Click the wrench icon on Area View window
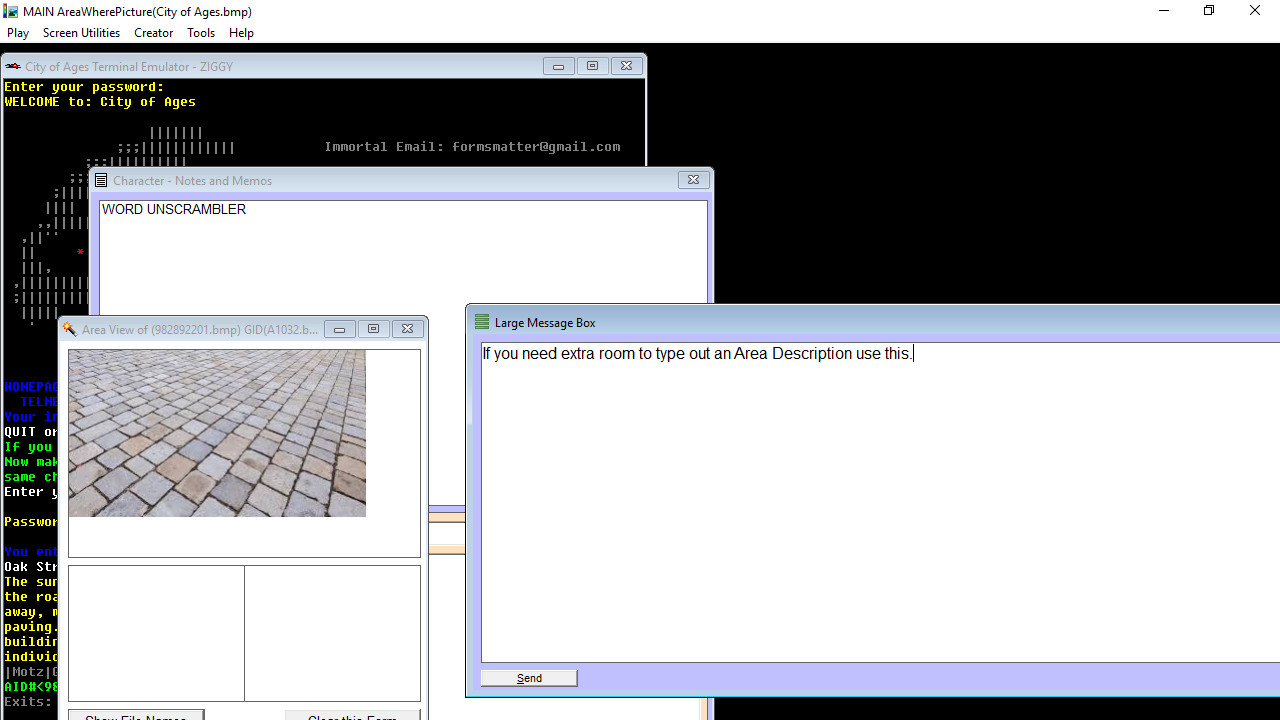Viewport: 1280px width, 720px height. (69, 328)
